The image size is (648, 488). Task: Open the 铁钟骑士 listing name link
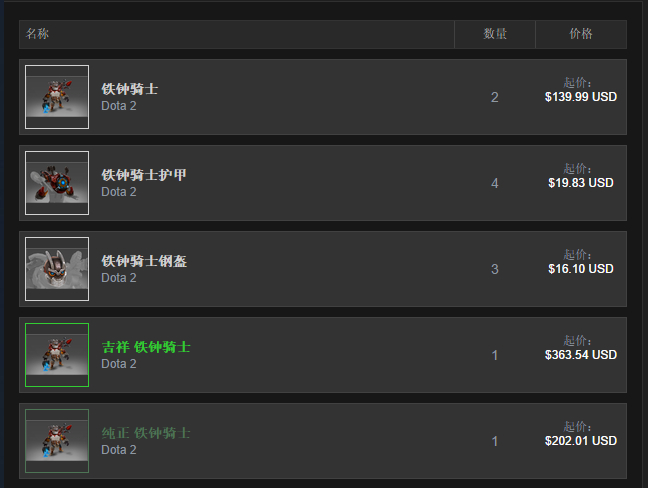click(130, 89)
